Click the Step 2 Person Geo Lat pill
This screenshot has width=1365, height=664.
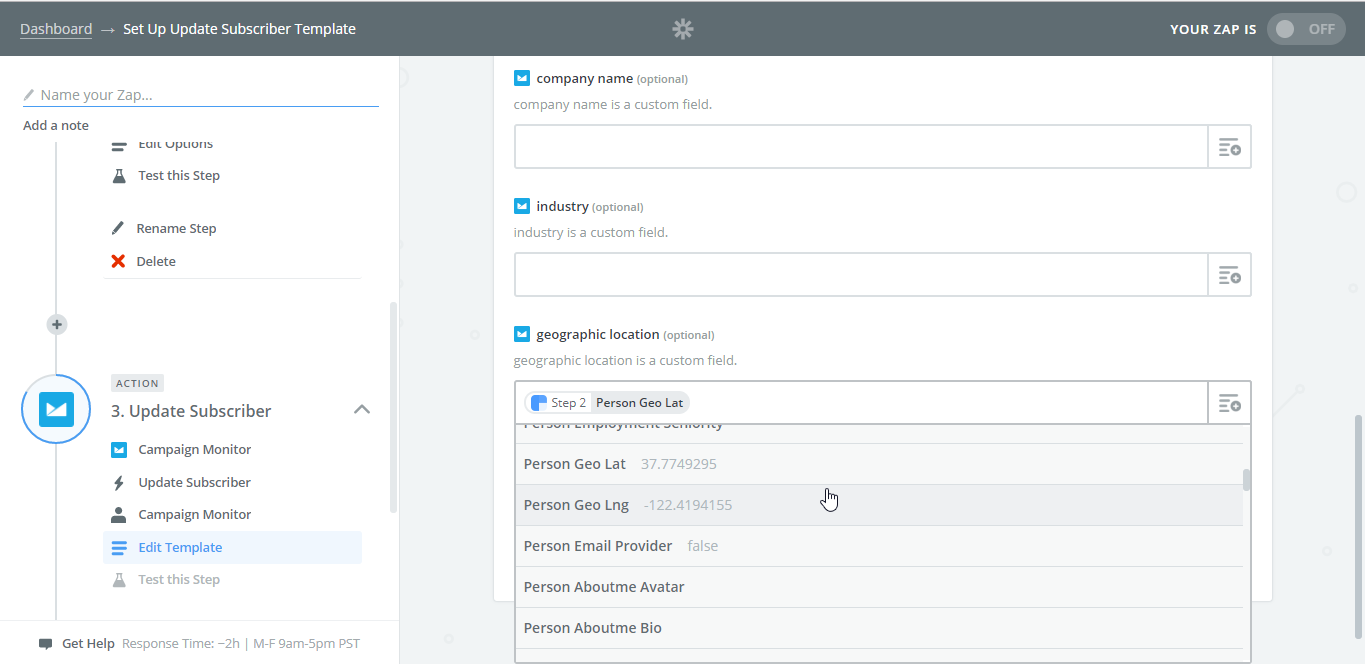[x=607, y=403]
